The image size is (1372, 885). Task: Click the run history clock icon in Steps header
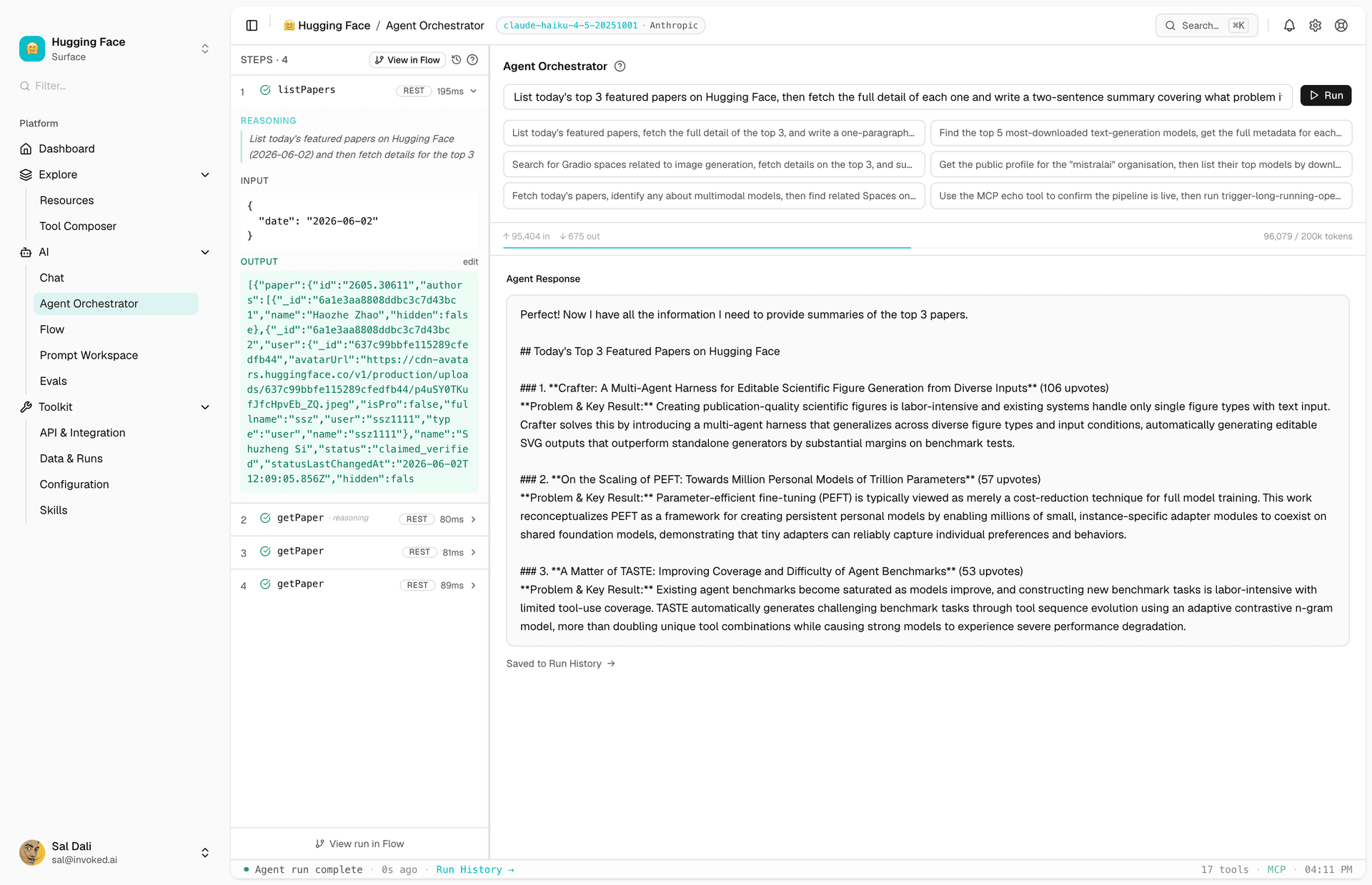(x=457, y=60)
